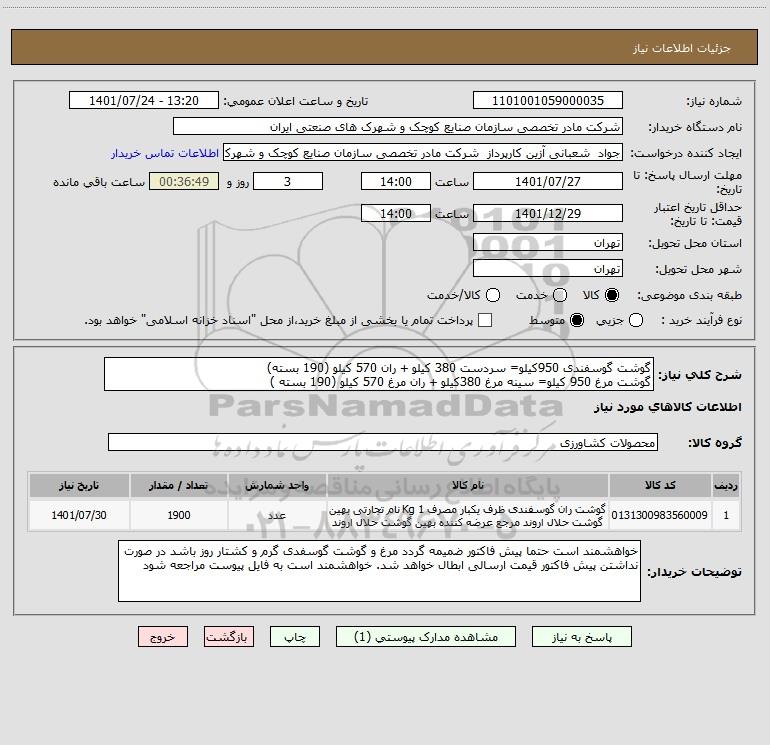770x745 pixels.
Task: Click the price validity time beside 1401/12/29
Action: 396,213
